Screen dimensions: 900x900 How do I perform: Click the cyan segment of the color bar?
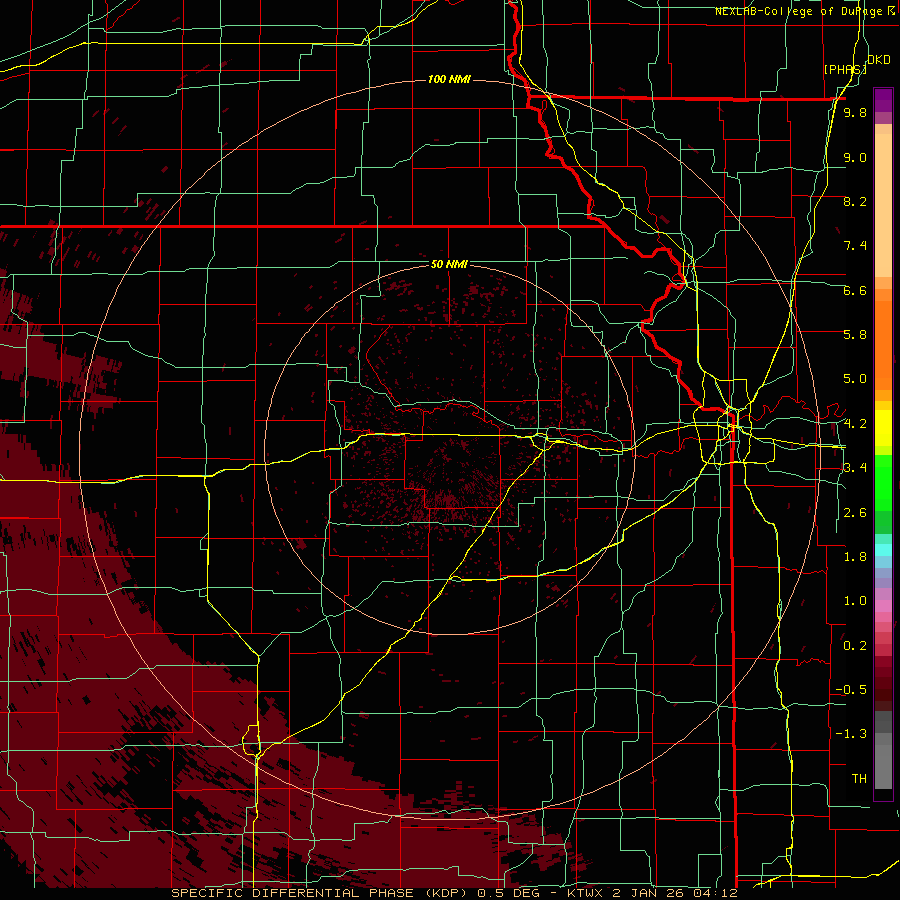click(883, 550)
